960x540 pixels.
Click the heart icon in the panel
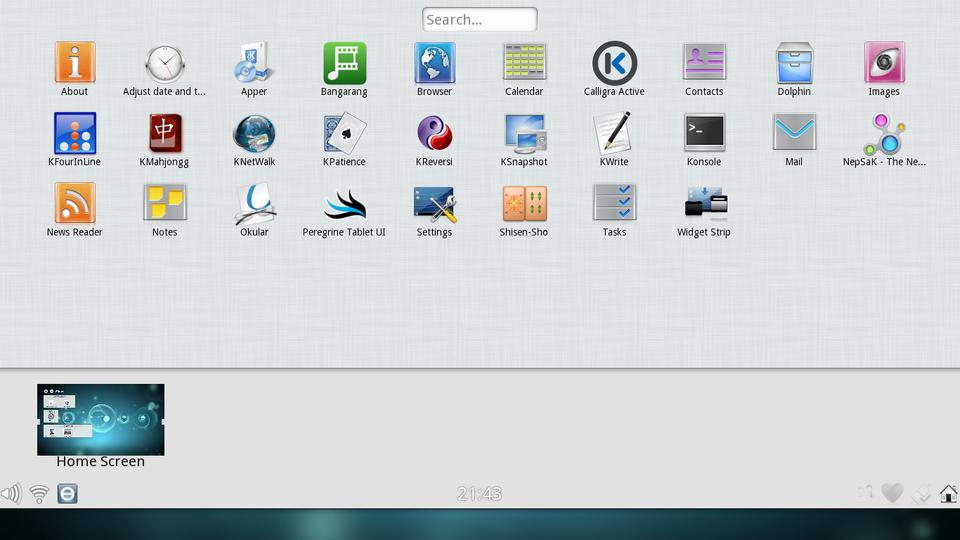pyautogui.click(x=892, y=493)
